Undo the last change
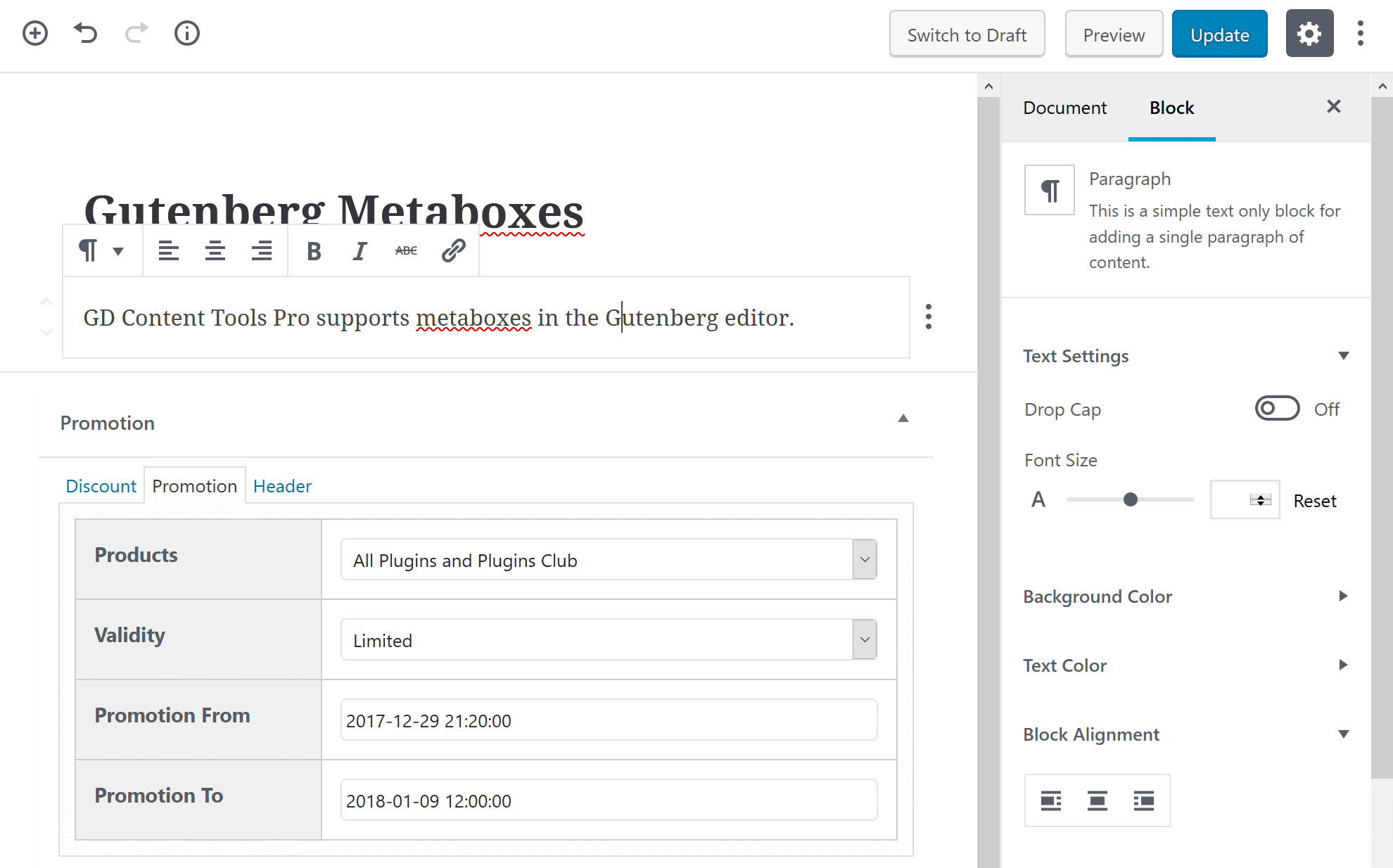This screenshot has width=1393, height=868. 85,34
